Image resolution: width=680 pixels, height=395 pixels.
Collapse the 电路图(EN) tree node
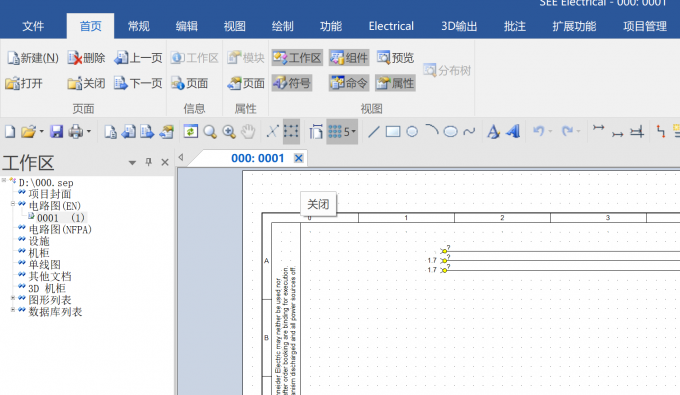pos(13,203)
